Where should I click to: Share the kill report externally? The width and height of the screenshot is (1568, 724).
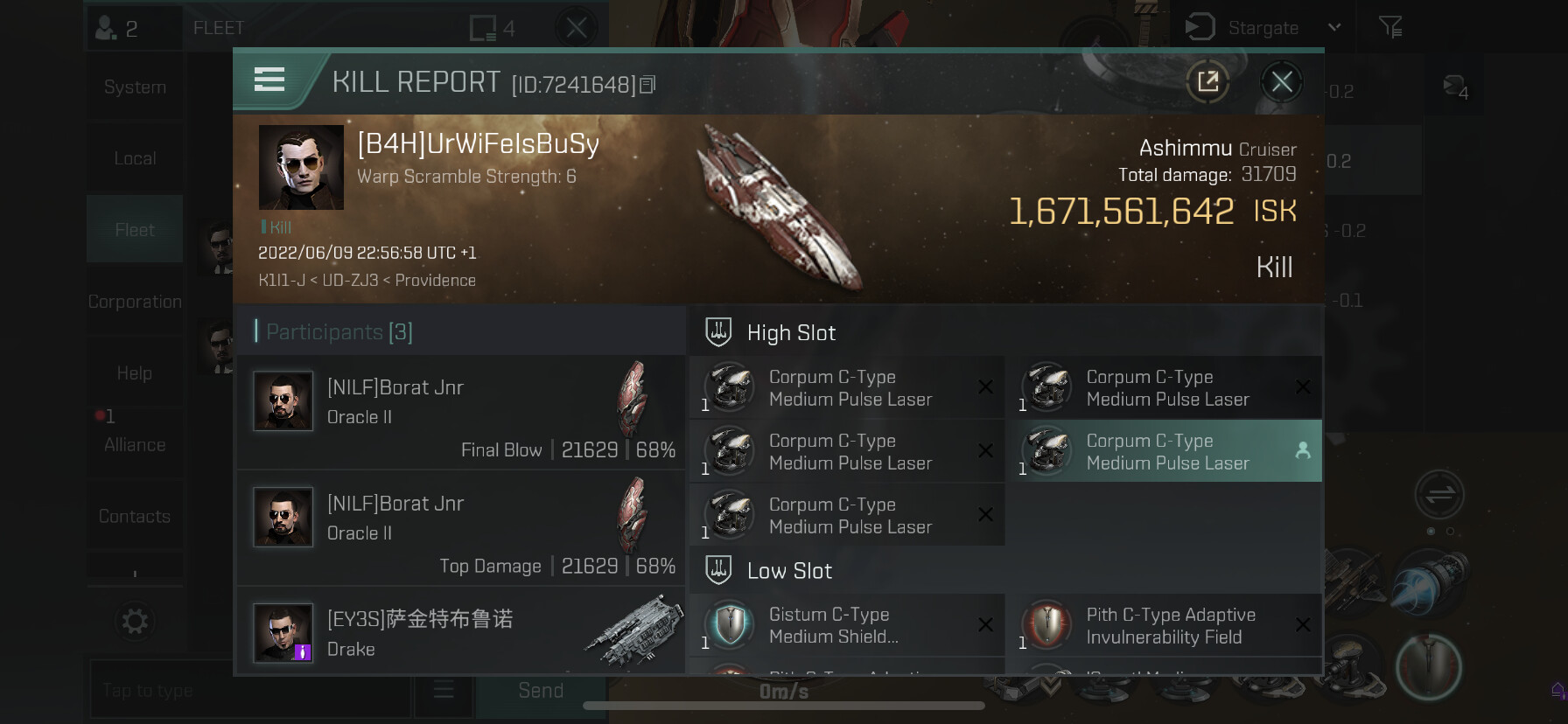(x=1207, y=82)
